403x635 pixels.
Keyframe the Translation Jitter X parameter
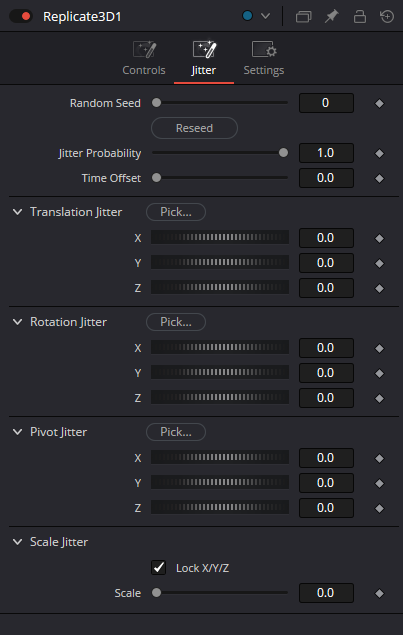[x=380, y=239]
